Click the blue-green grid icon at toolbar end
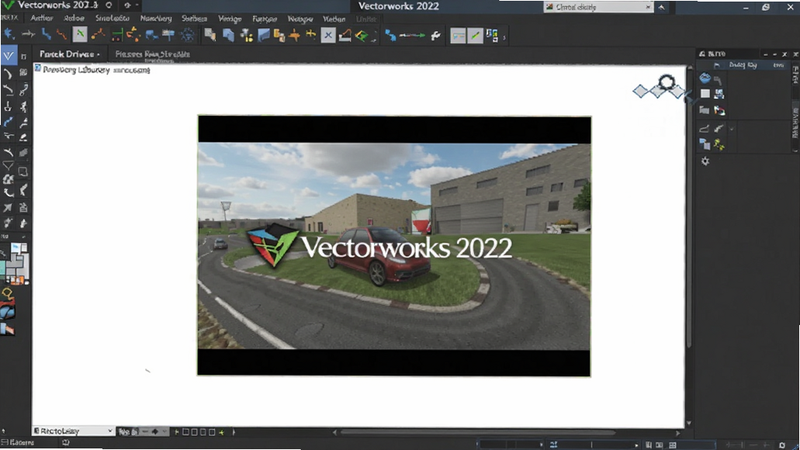Screen dimensions: 800x450 [x=492, y=35]
